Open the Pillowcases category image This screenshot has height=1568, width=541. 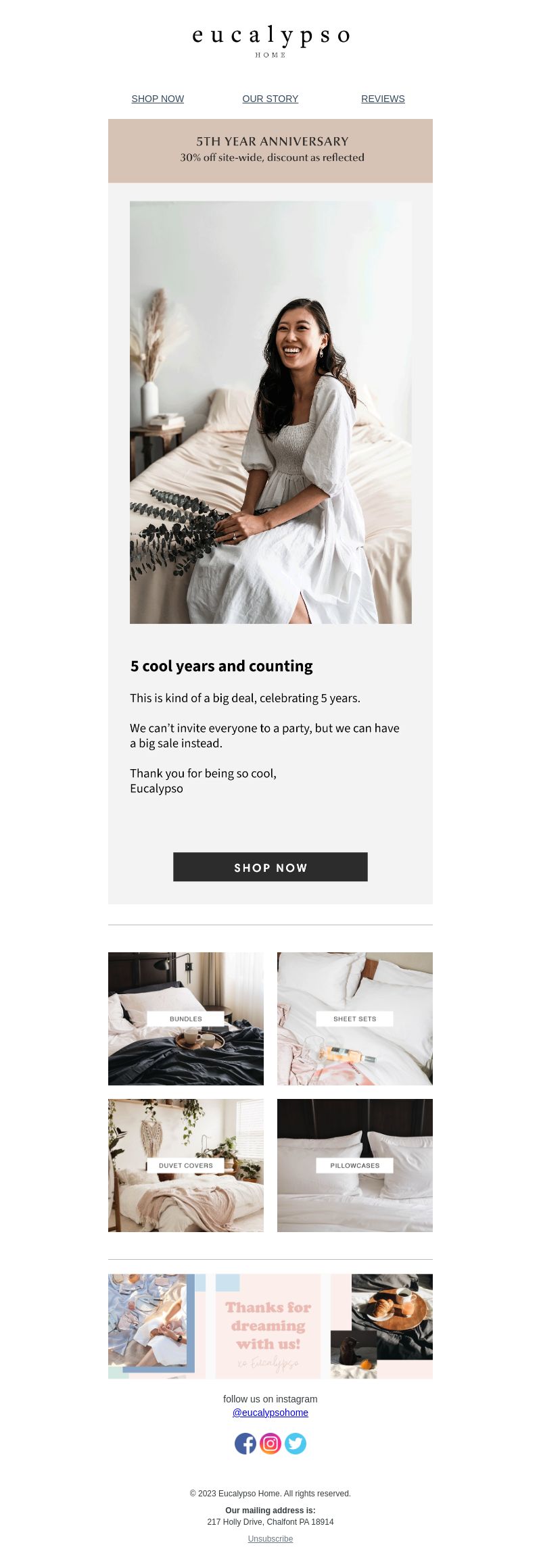coord(355,1165)
